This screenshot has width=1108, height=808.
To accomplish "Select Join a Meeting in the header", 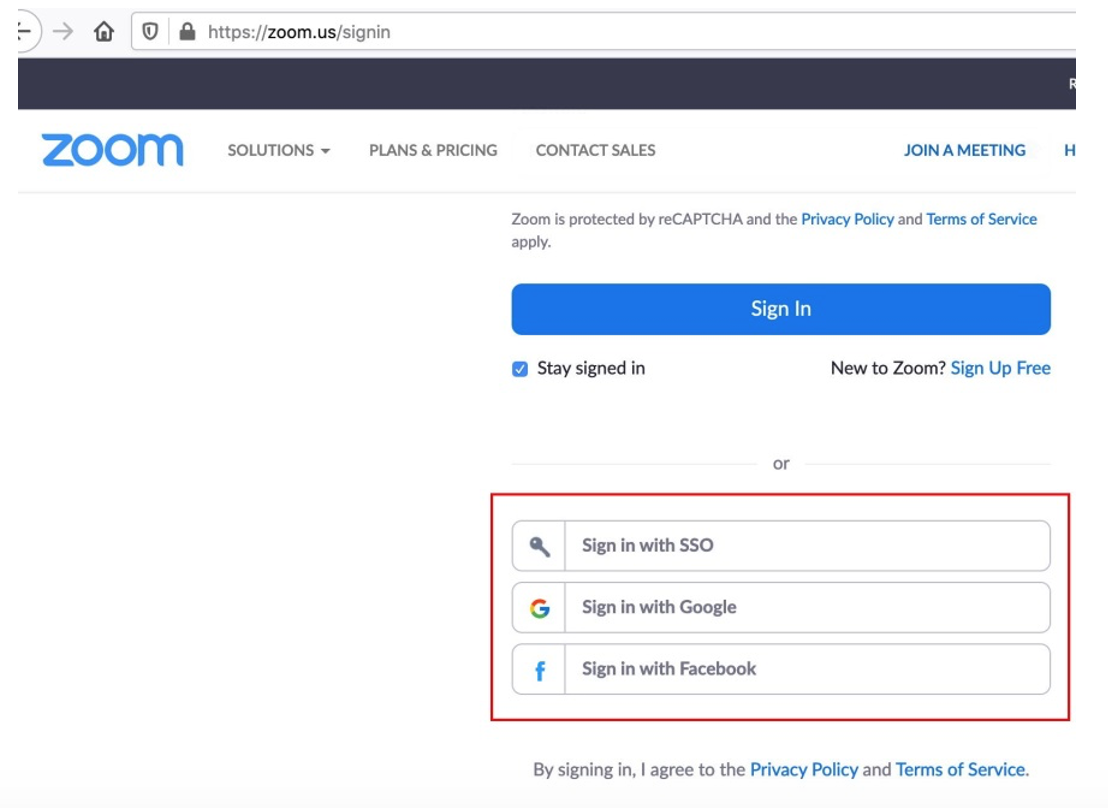I will pyautogui.click(x=964, y=150).
